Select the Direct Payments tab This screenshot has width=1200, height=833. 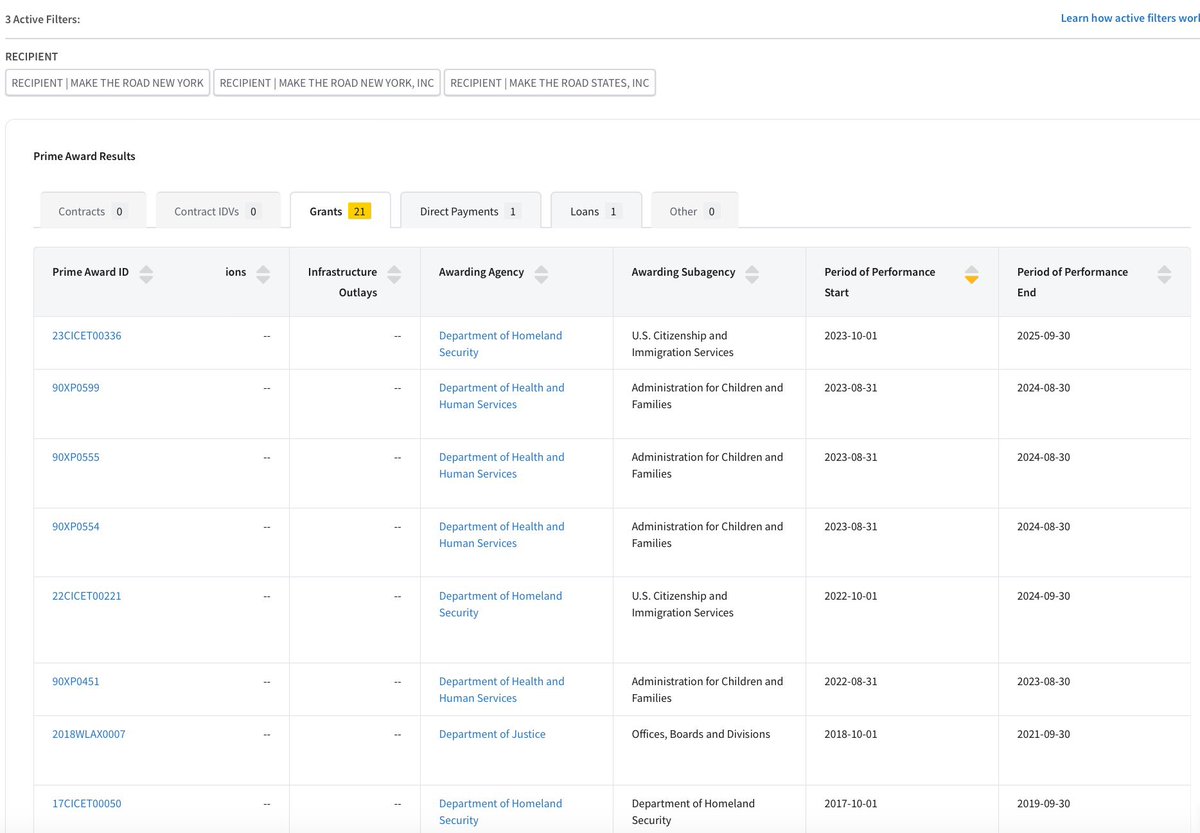tap(470, 212)
